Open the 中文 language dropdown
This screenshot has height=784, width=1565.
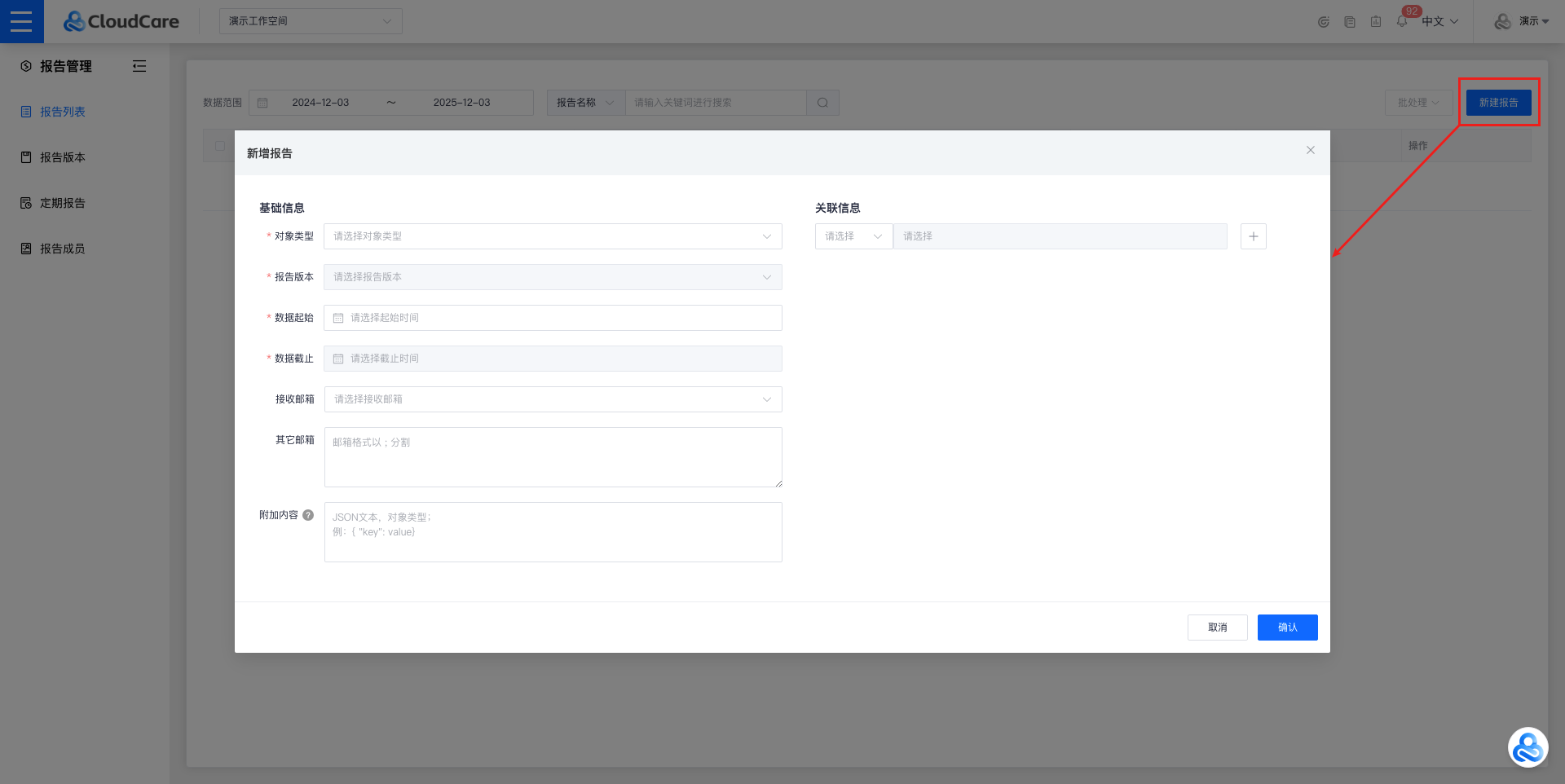pos(1439,22)
